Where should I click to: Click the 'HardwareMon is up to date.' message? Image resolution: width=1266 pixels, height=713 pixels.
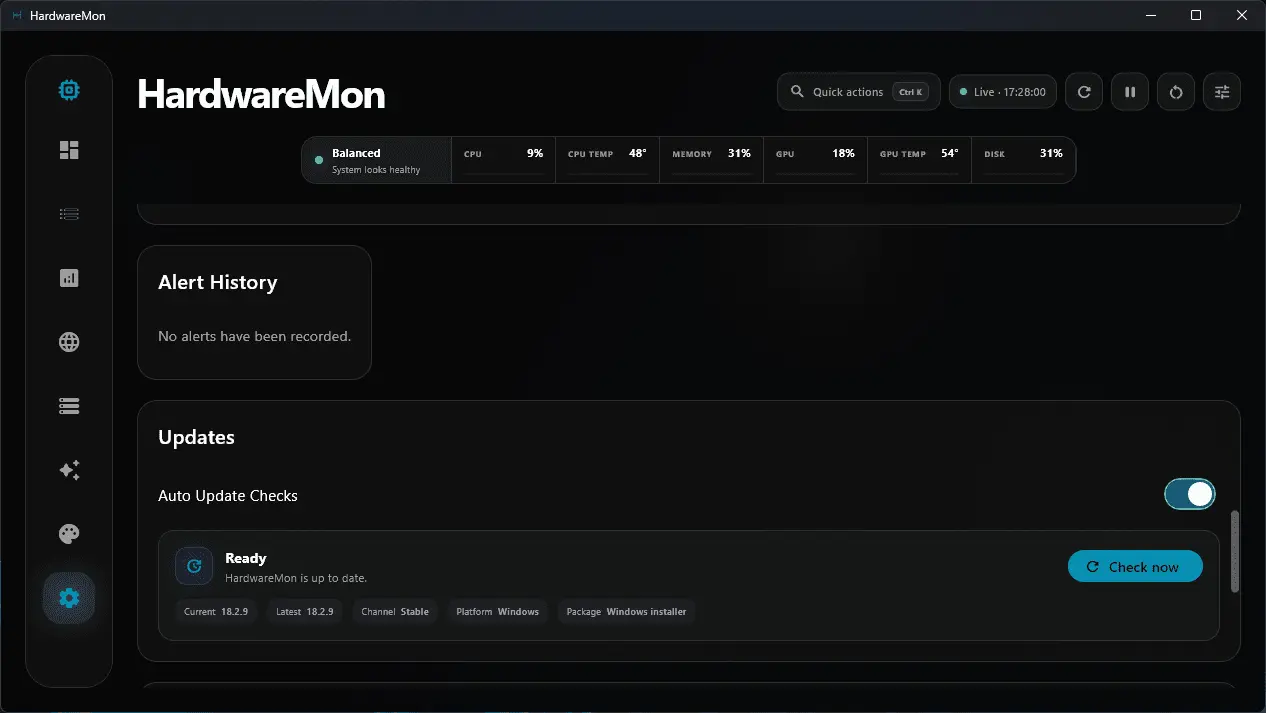pyautogui.click(x=296, y=578)
